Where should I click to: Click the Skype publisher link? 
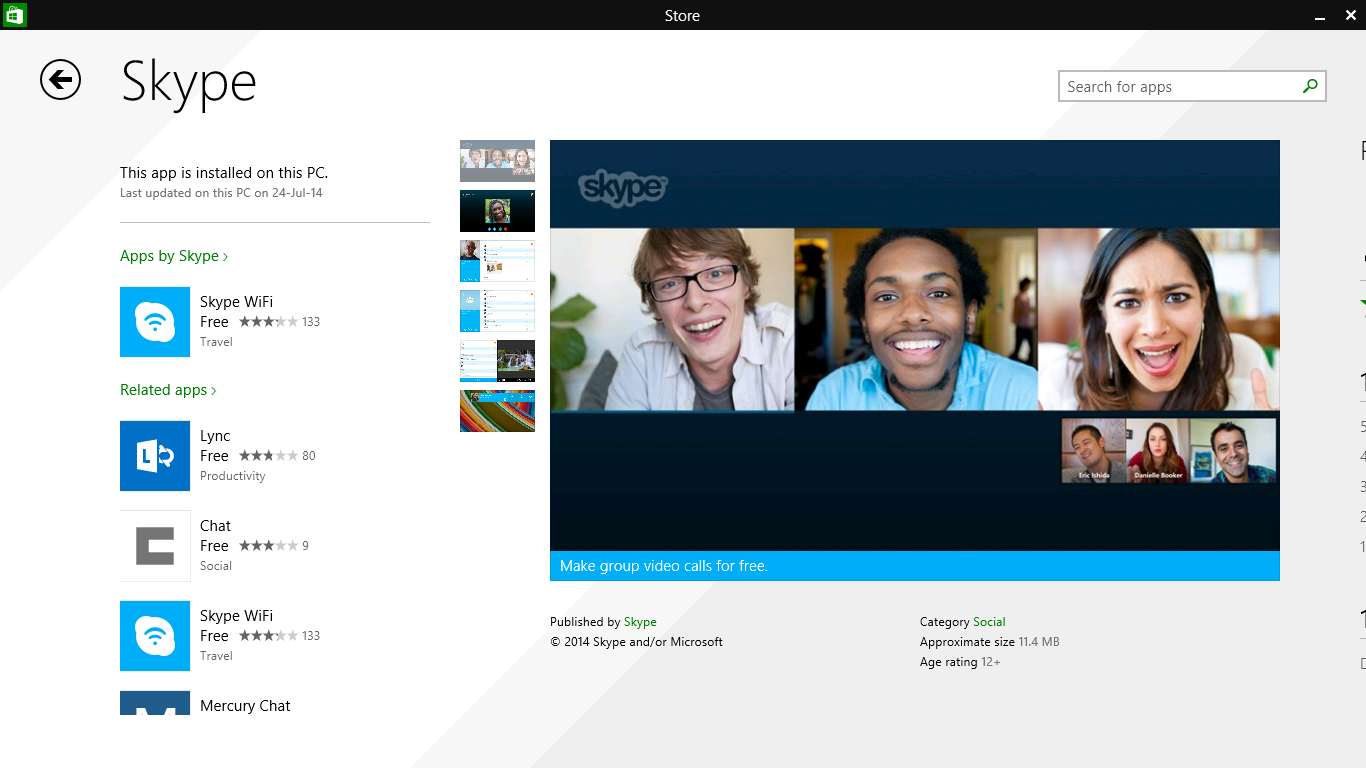click(x=640, y=622)
